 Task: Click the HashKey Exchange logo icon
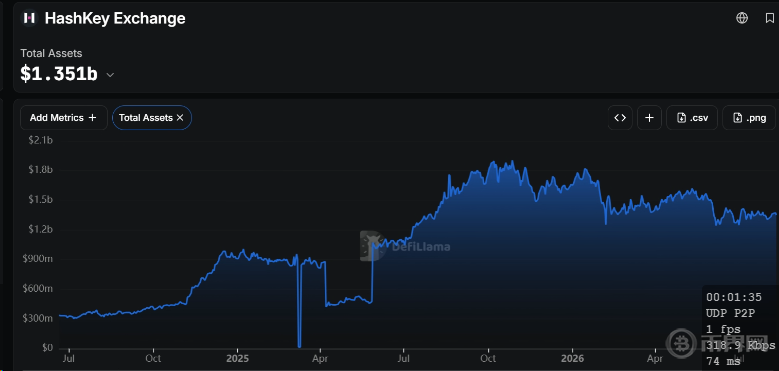29,18
